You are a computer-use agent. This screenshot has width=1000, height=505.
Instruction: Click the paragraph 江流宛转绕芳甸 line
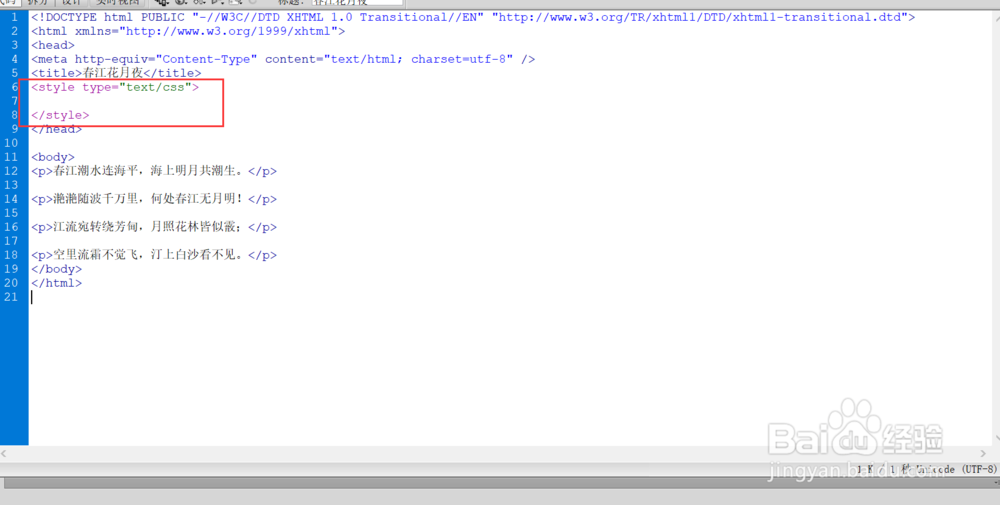[x=154, y=228]
